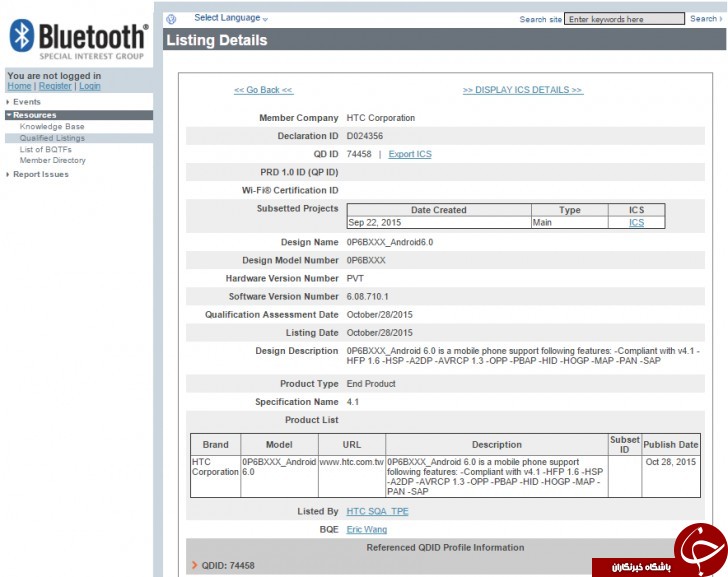Click the Subset ID column header
Viewport: 728px width, 577px height.
624,444
